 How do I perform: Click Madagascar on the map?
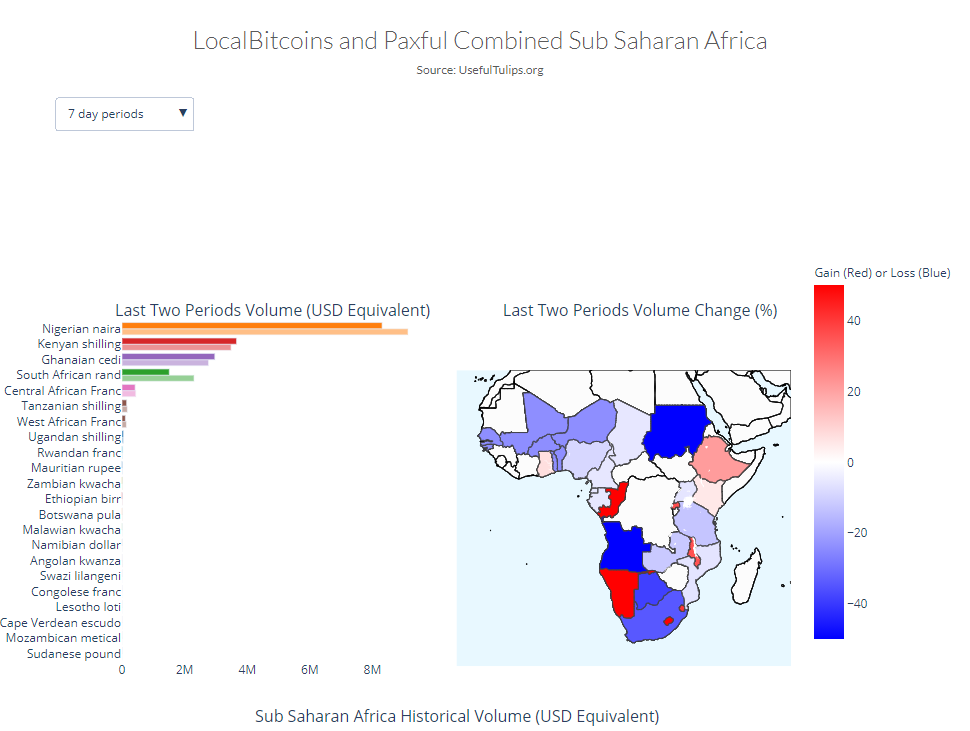(x=748, y=576)
